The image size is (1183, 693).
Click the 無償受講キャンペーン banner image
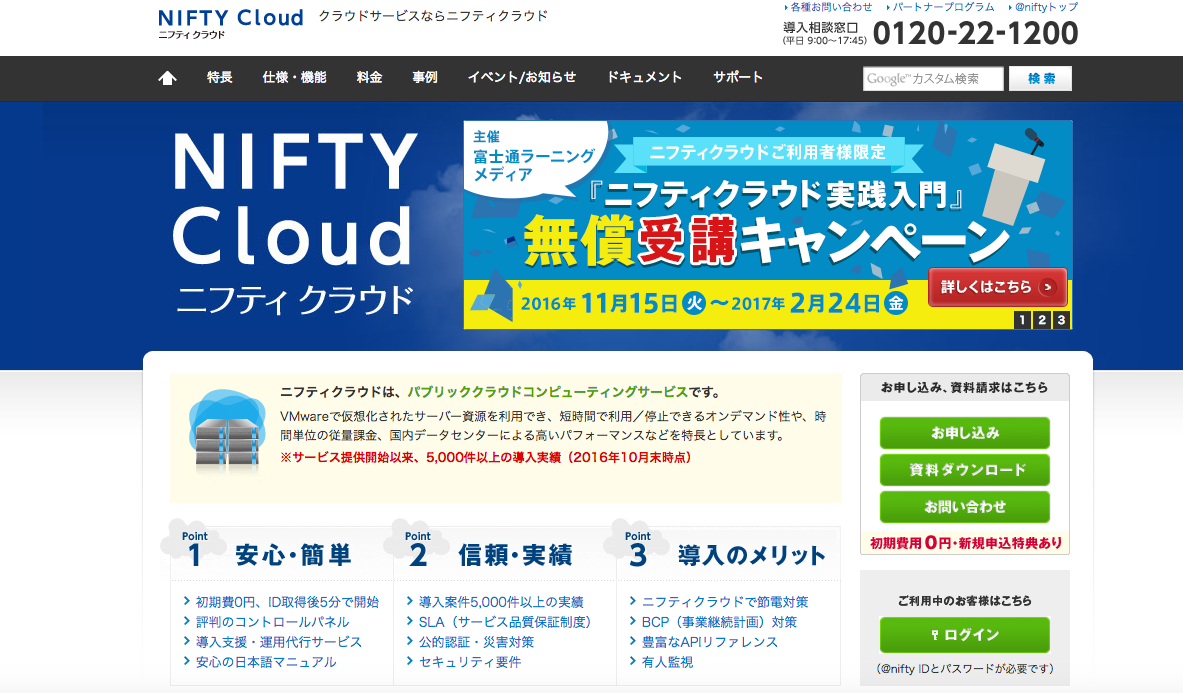click(767, 224)
